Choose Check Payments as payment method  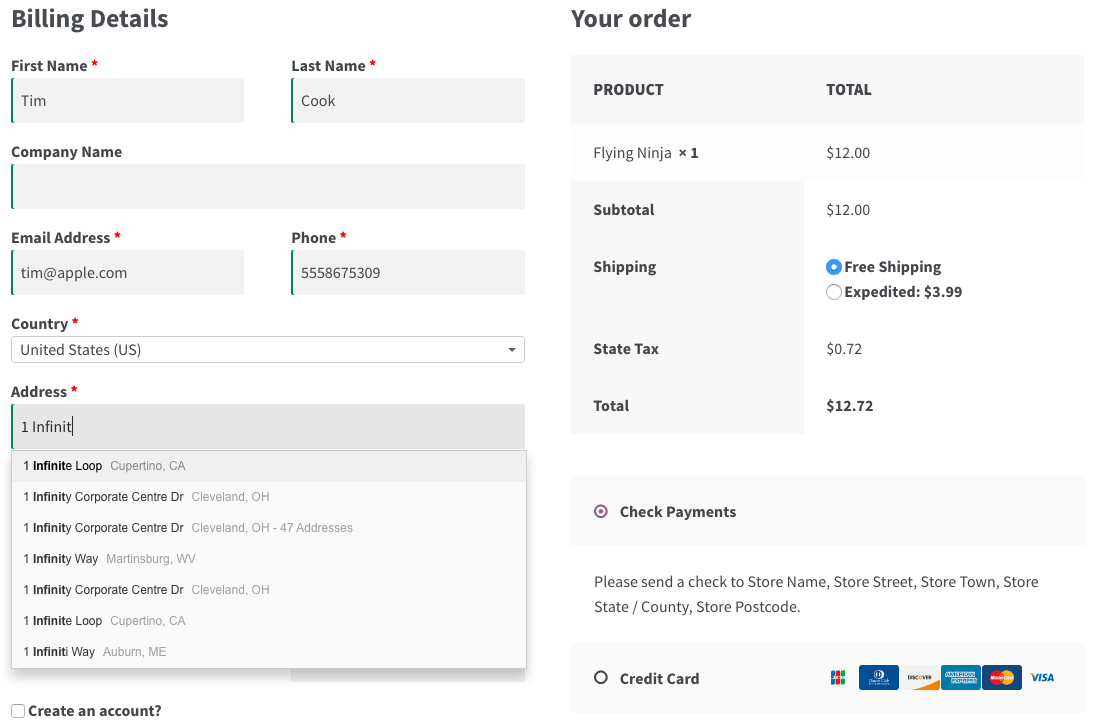[600, 511]
